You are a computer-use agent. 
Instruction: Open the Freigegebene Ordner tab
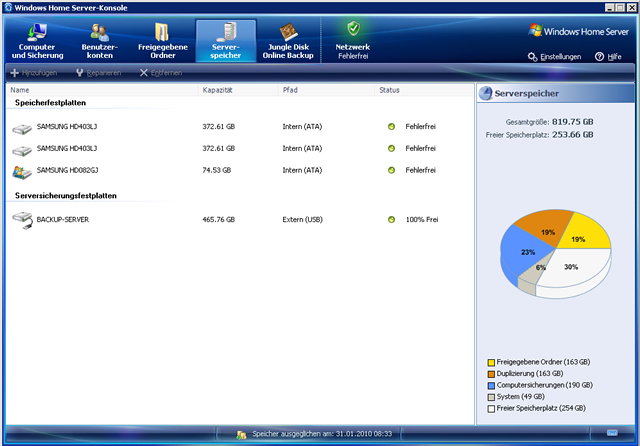[162, 41]
